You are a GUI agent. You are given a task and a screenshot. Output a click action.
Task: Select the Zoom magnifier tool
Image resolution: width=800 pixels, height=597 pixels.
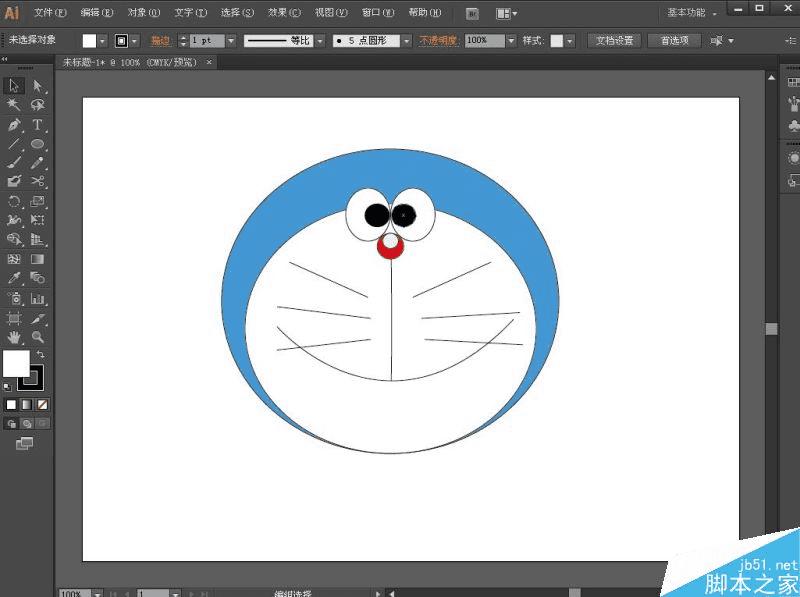[x=37, y=338]
